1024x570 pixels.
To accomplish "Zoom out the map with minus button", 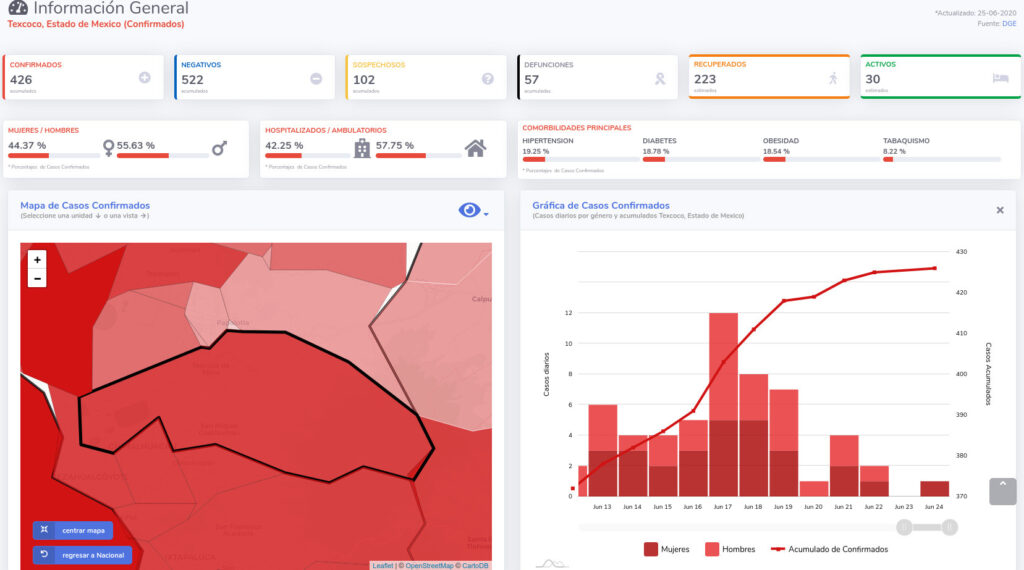I will point(37,278).
